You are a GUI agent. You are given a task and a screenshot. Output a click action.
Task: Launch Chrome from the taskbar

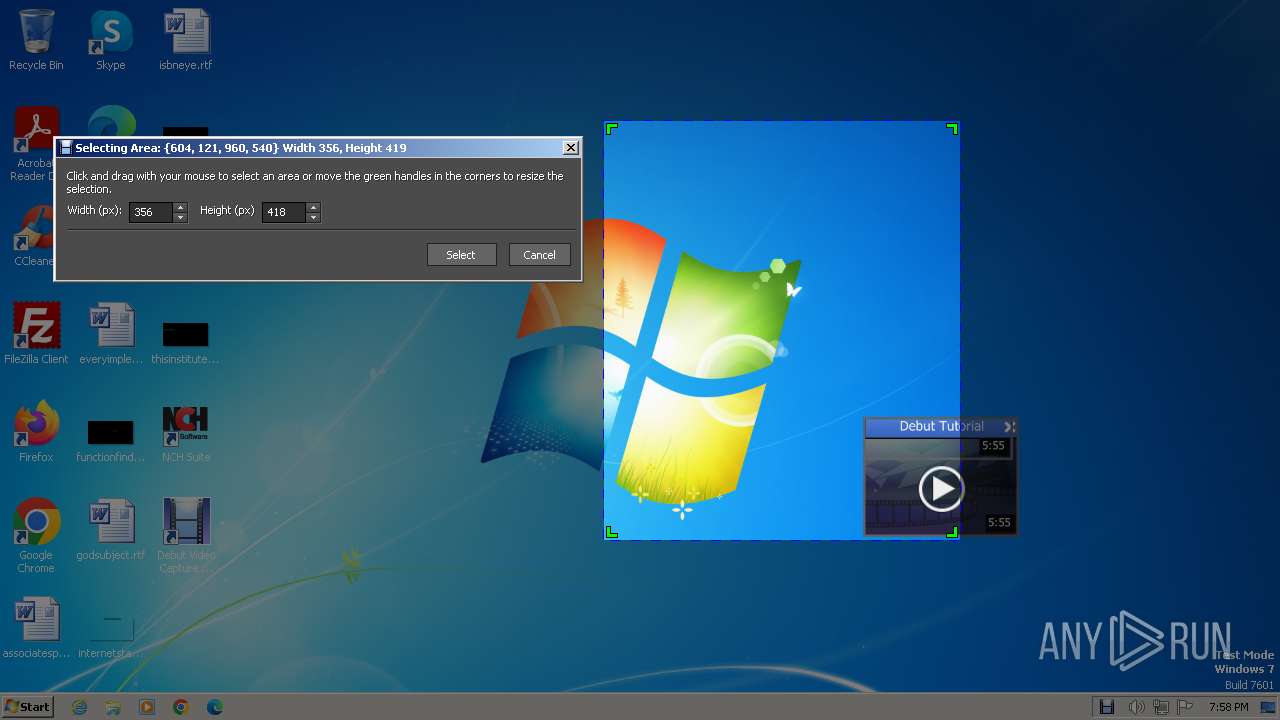181,707
